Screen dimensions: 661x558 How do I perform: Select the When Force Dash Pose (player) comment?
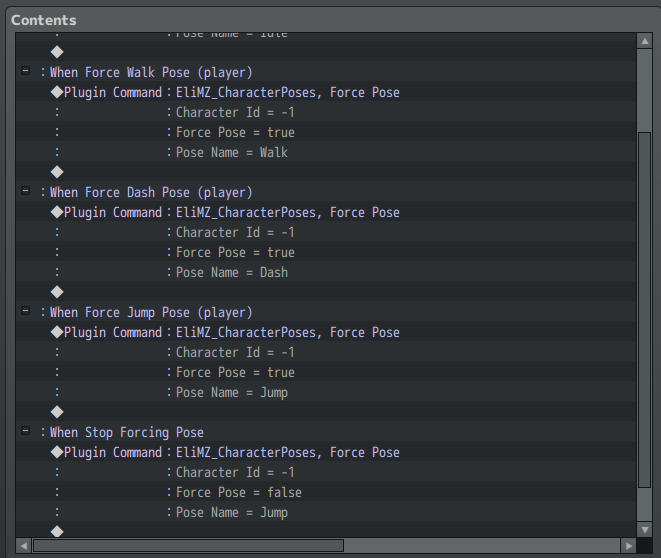point(151,192)
